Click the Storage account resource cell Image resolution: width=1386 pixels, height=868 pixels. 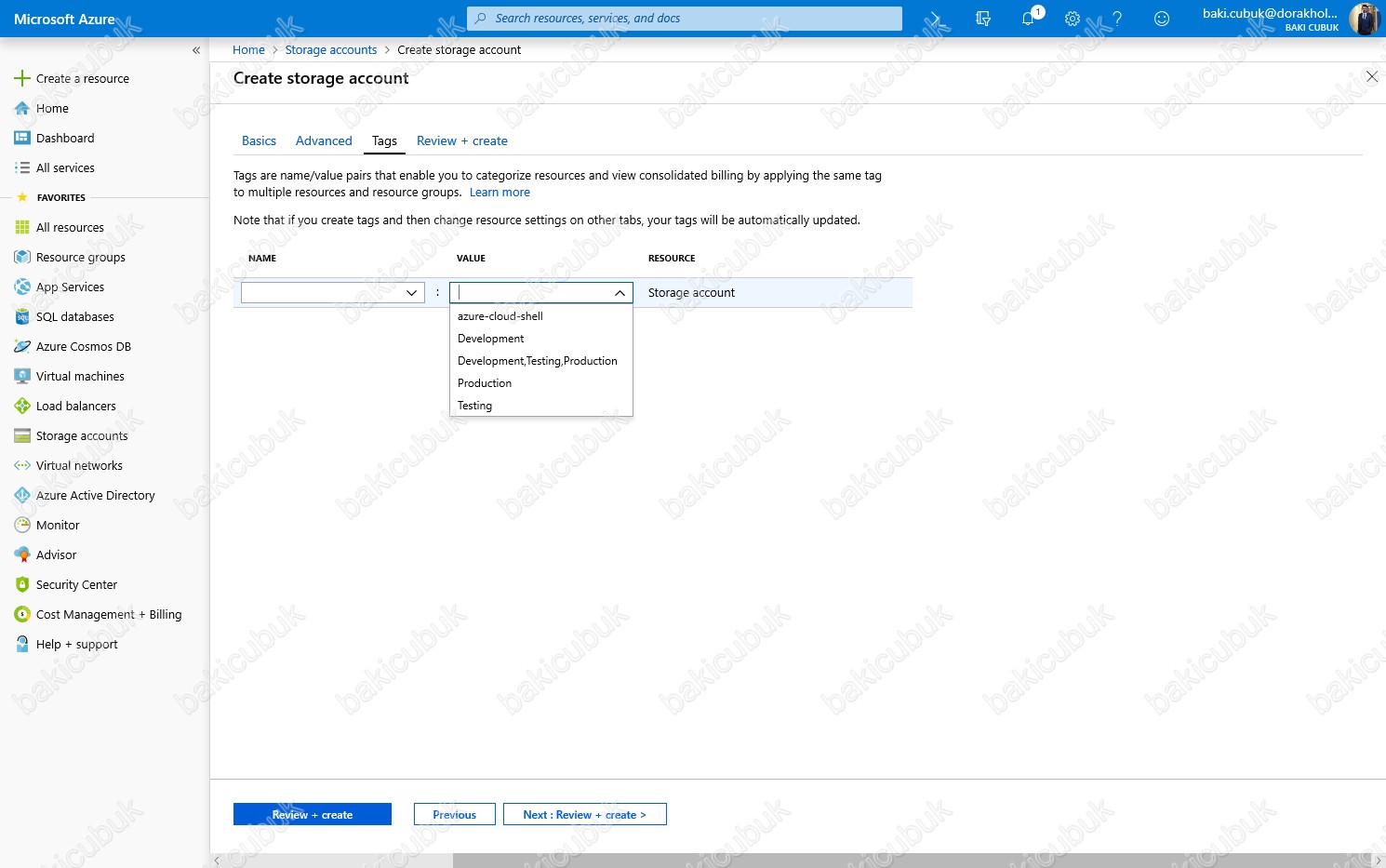pos(691,293)
